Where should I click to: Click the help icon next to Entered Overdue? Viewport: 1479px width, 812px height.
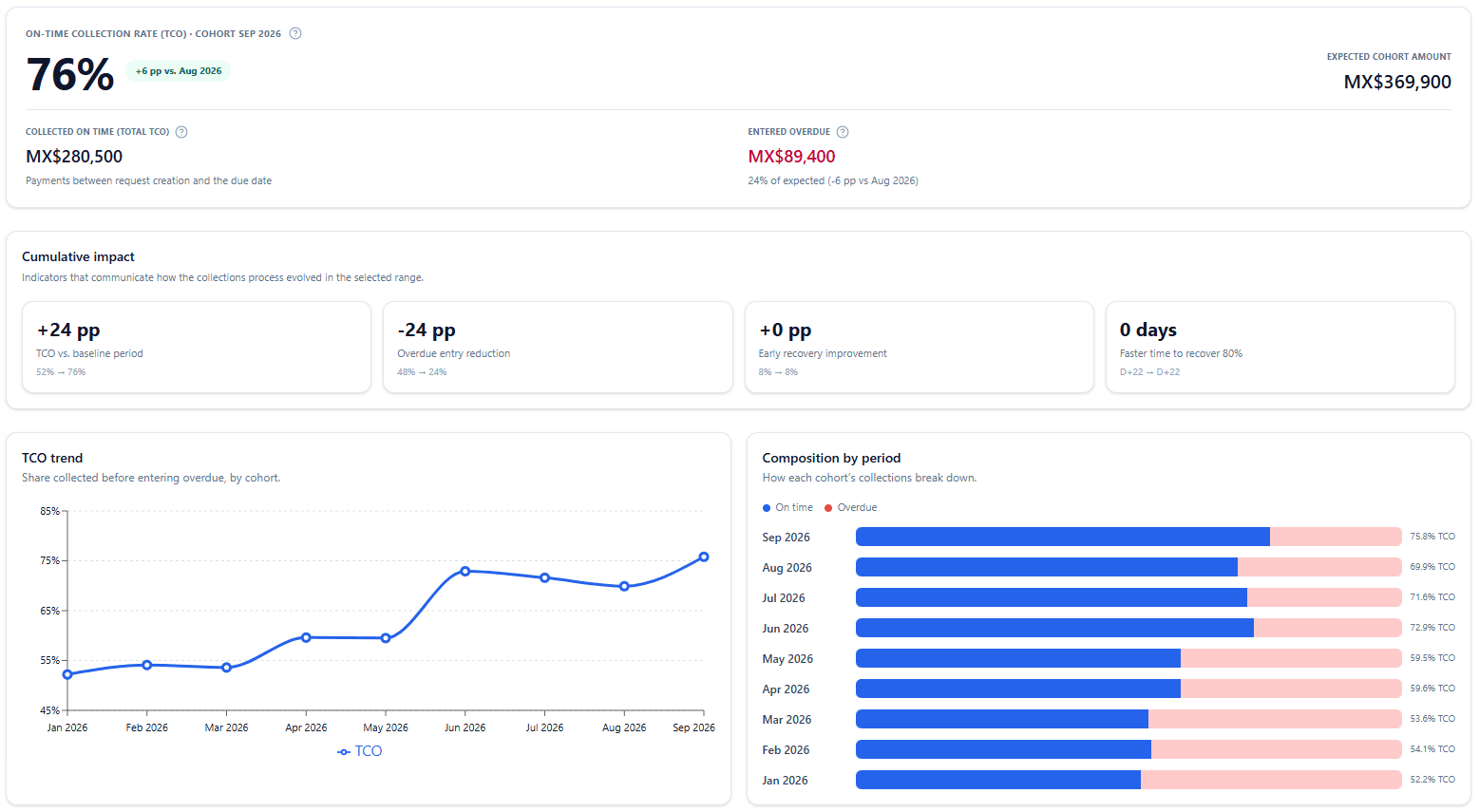[843, 132]
